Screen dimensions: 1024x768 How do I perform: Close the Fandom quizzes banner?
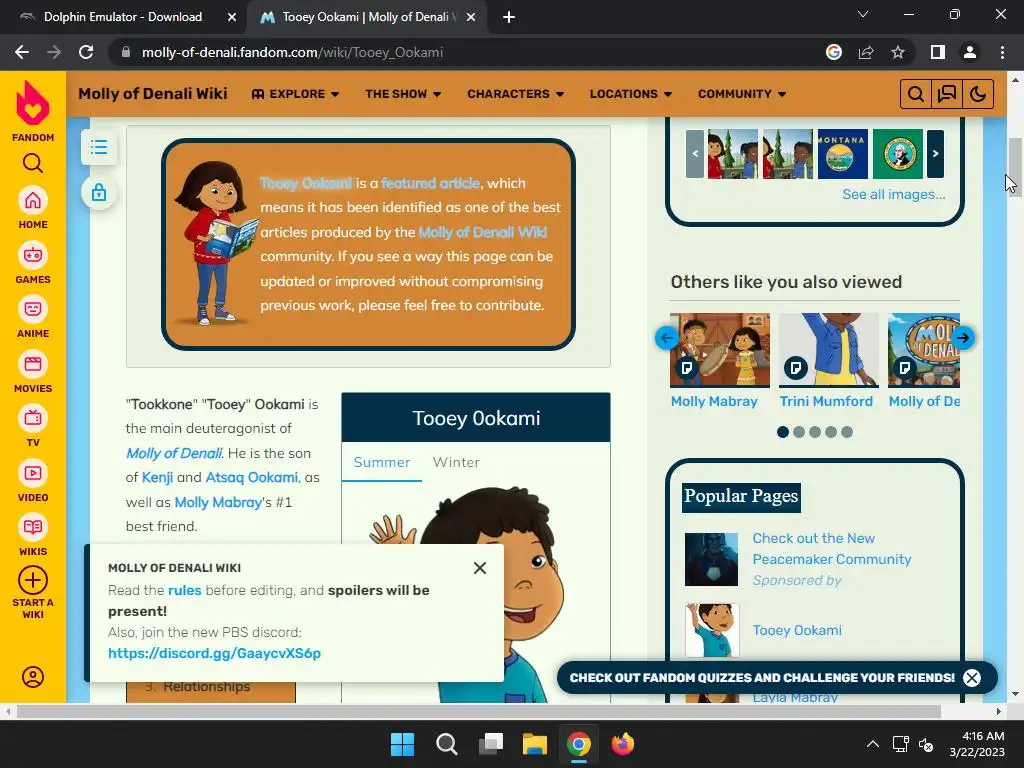pos(972,678)
